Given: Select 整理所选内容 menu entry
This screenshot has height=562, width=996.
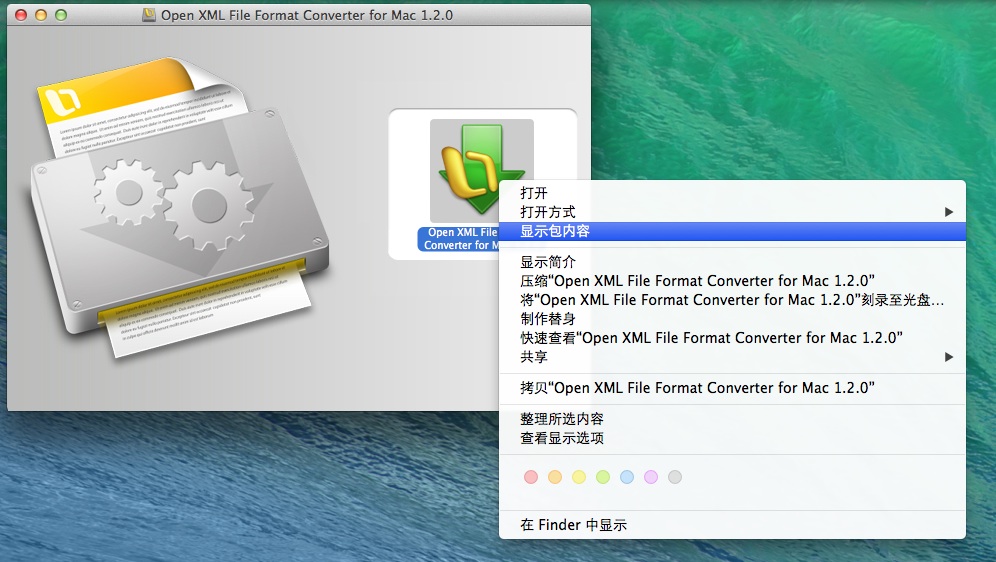Looking at the screenshot, I should (732, 419).
